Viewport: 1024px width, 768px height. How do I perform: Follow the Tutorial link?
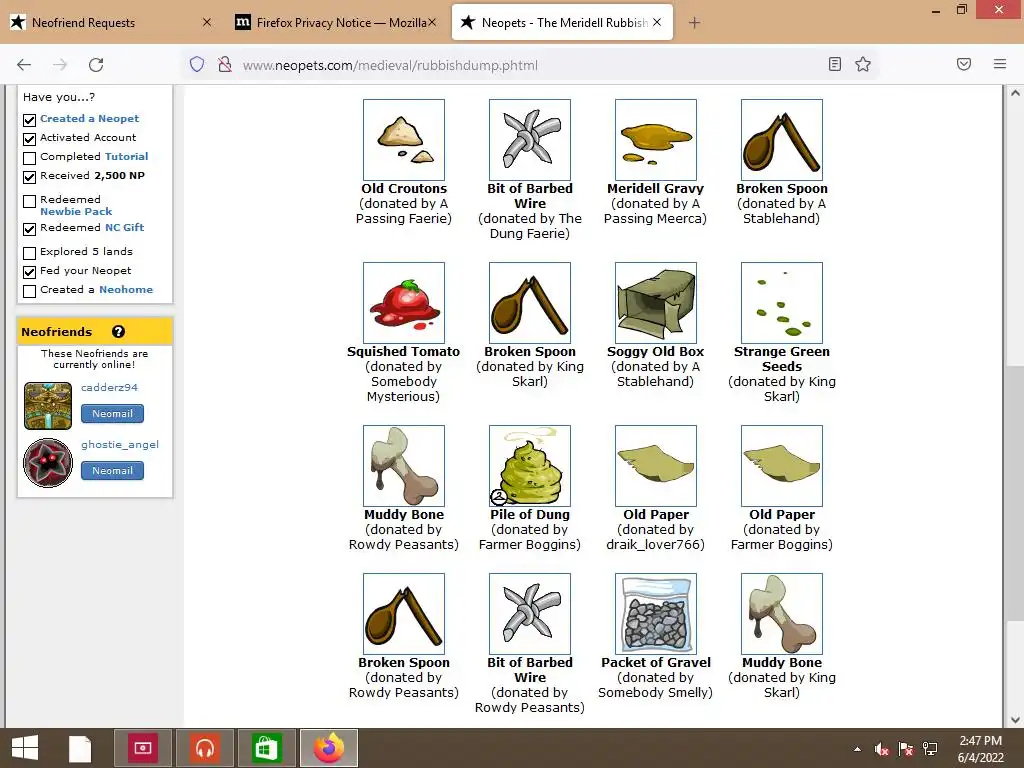click(x=127, y=157)
